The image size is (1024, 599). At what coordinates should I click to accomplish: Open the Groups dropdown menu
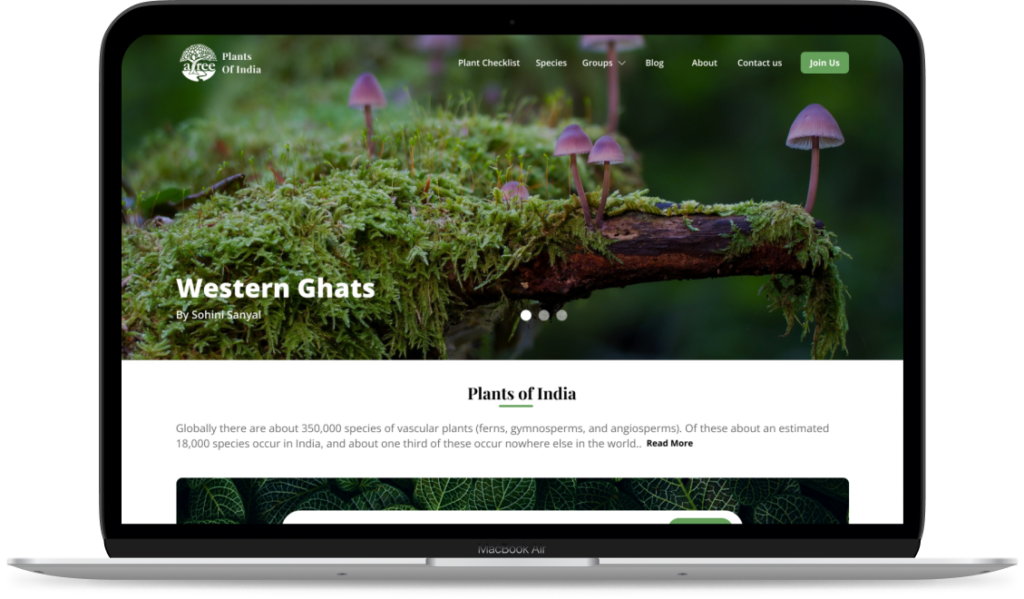[x=597, y=63]
